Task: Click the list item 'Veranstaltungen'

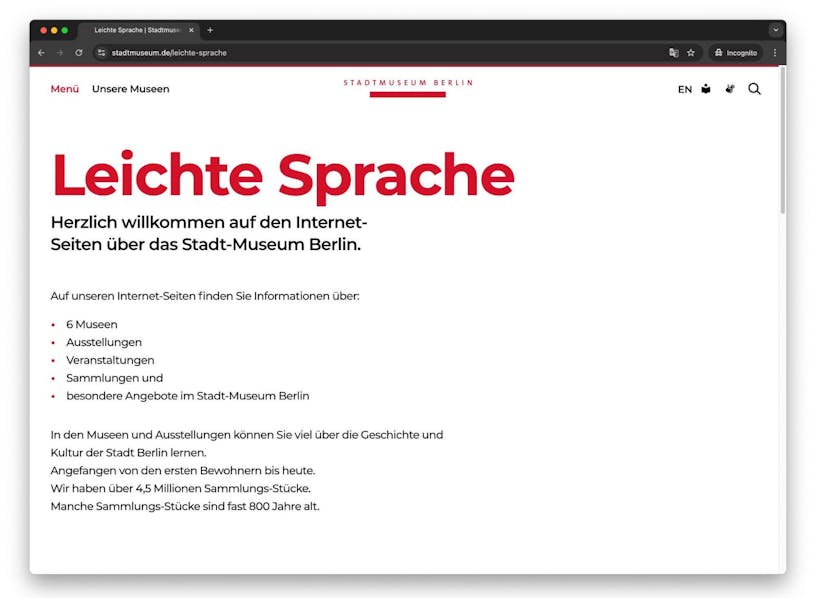Action: tap(110, 360)
